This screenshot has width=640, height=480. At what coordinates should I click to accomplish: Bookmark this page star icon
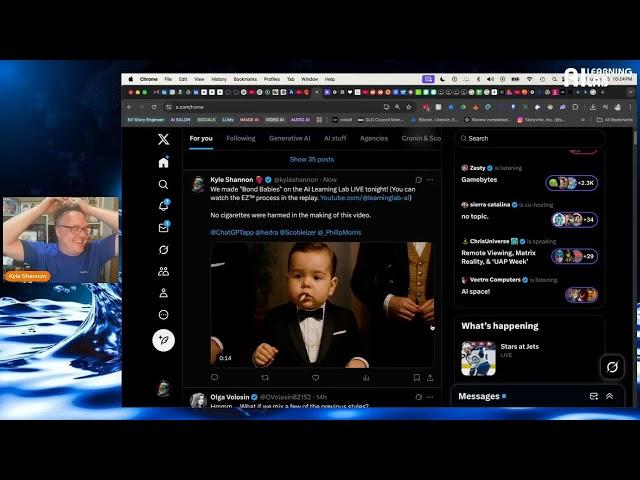click(x=409, y=107)
